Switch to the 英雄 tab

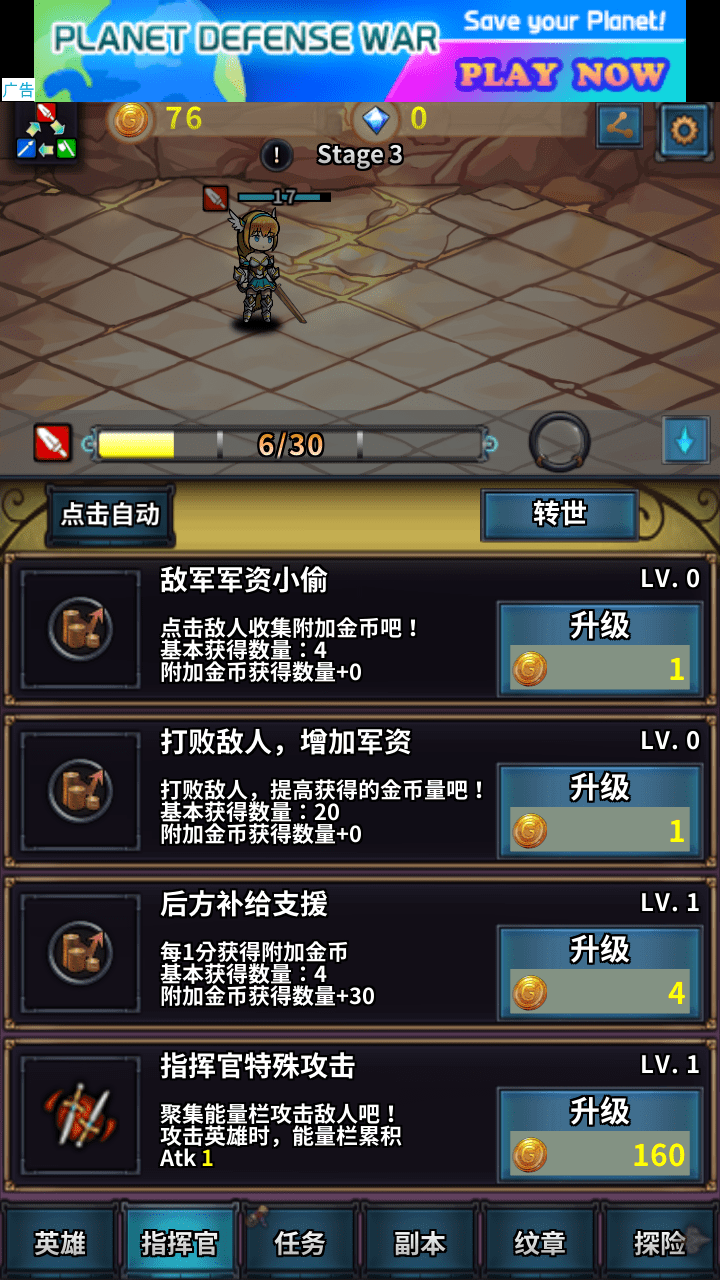pos(60,1243)
